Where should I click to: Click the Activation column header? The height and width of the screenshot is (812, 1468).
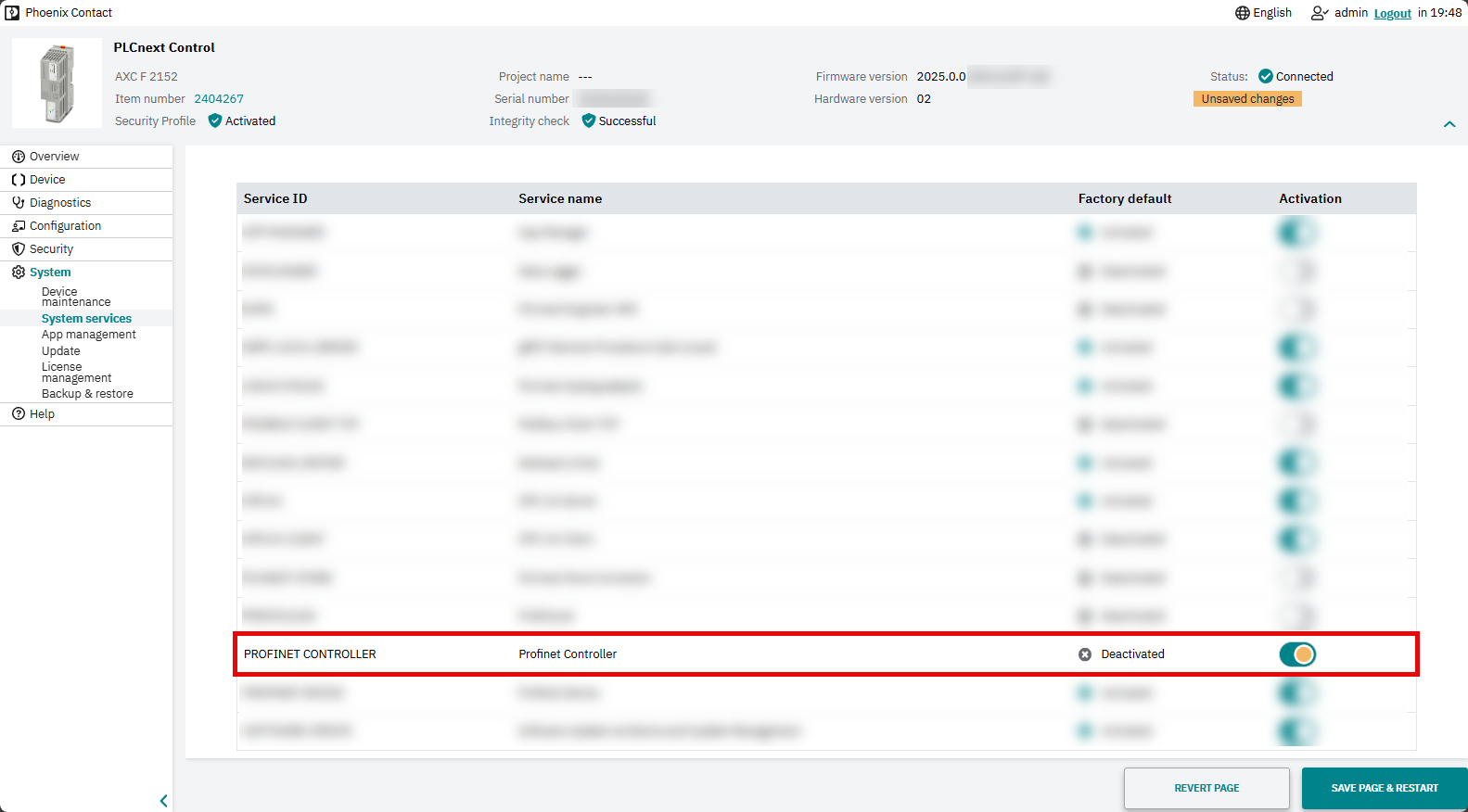[1310, 198]
